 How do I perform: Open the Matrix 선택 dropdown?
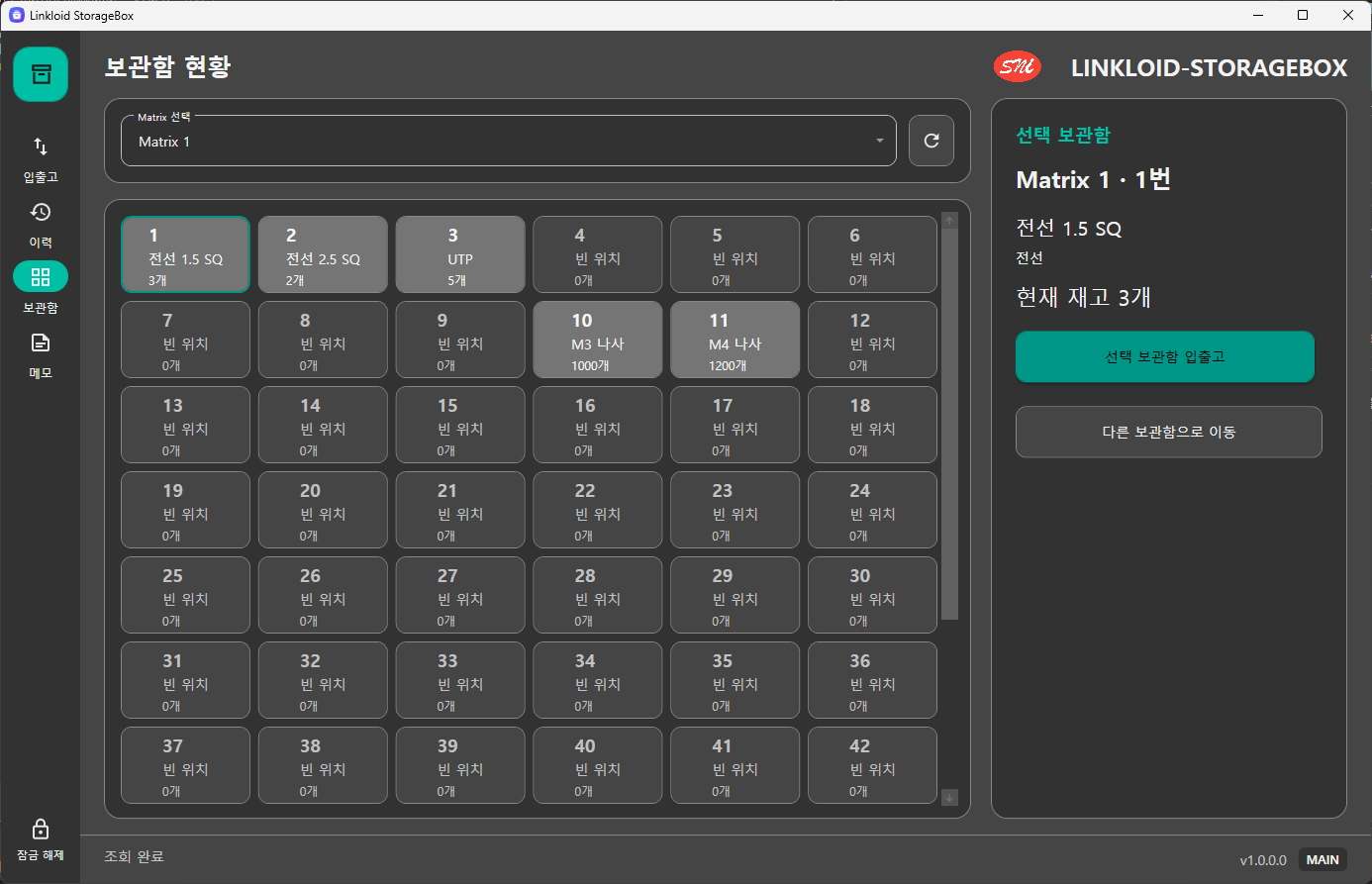click(x=509, y=141)
